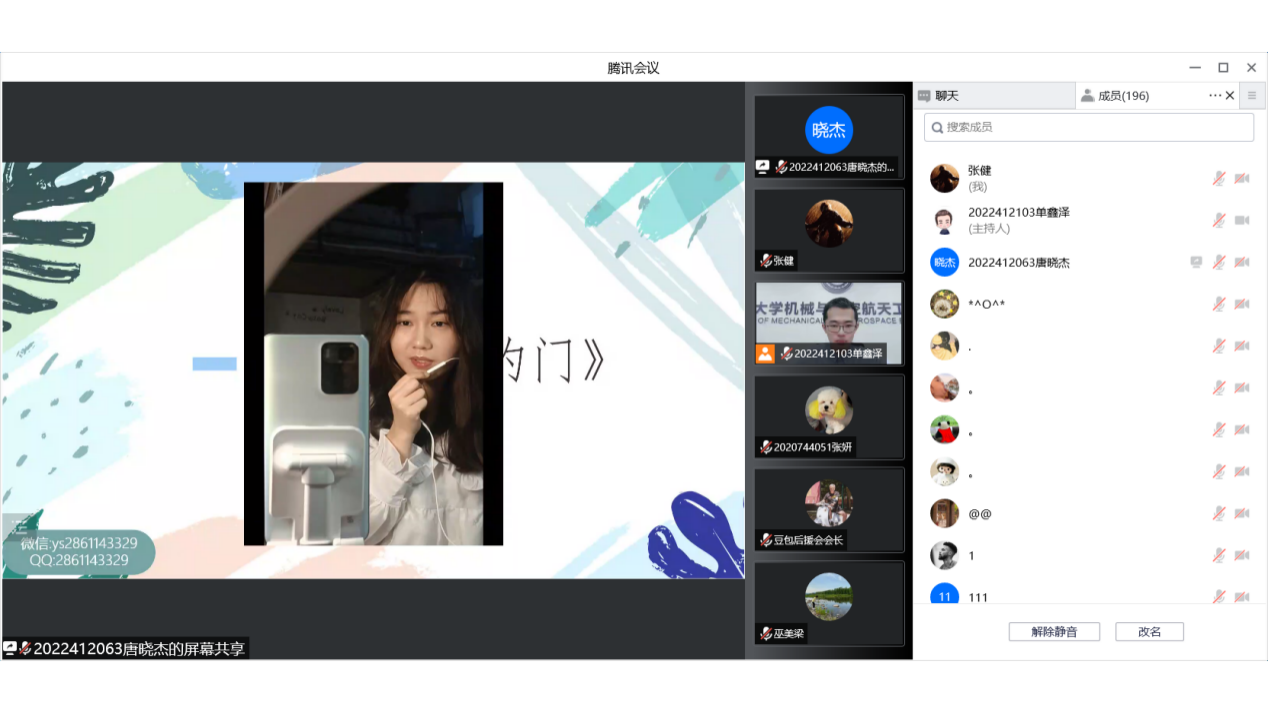This screenshot has height=714, width=1269.
Task: Close the 成员 members tab
Action: coord(1230,96)
